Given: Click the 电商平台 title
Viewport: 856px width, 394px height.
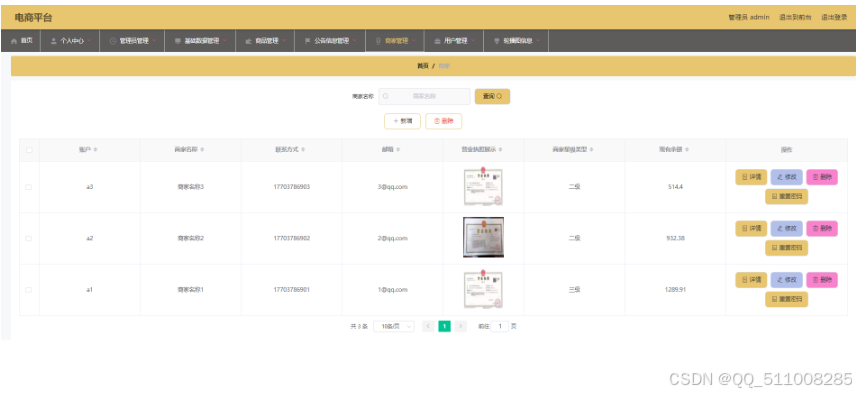Looking at the screenshot, I should (33, 18).
